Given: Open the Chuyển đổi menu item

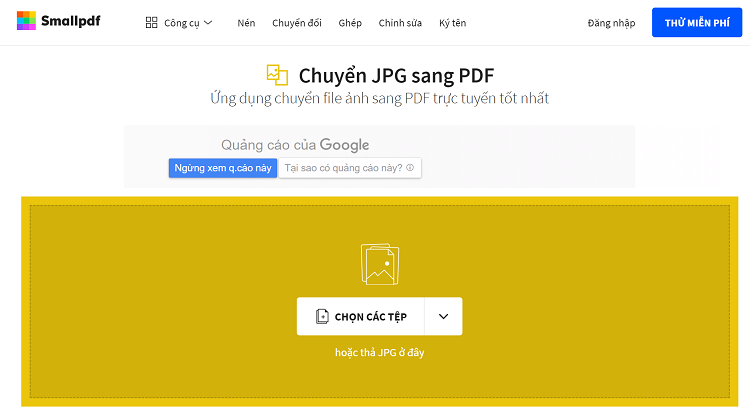Looking at the screenshot, I should point(297,22).
